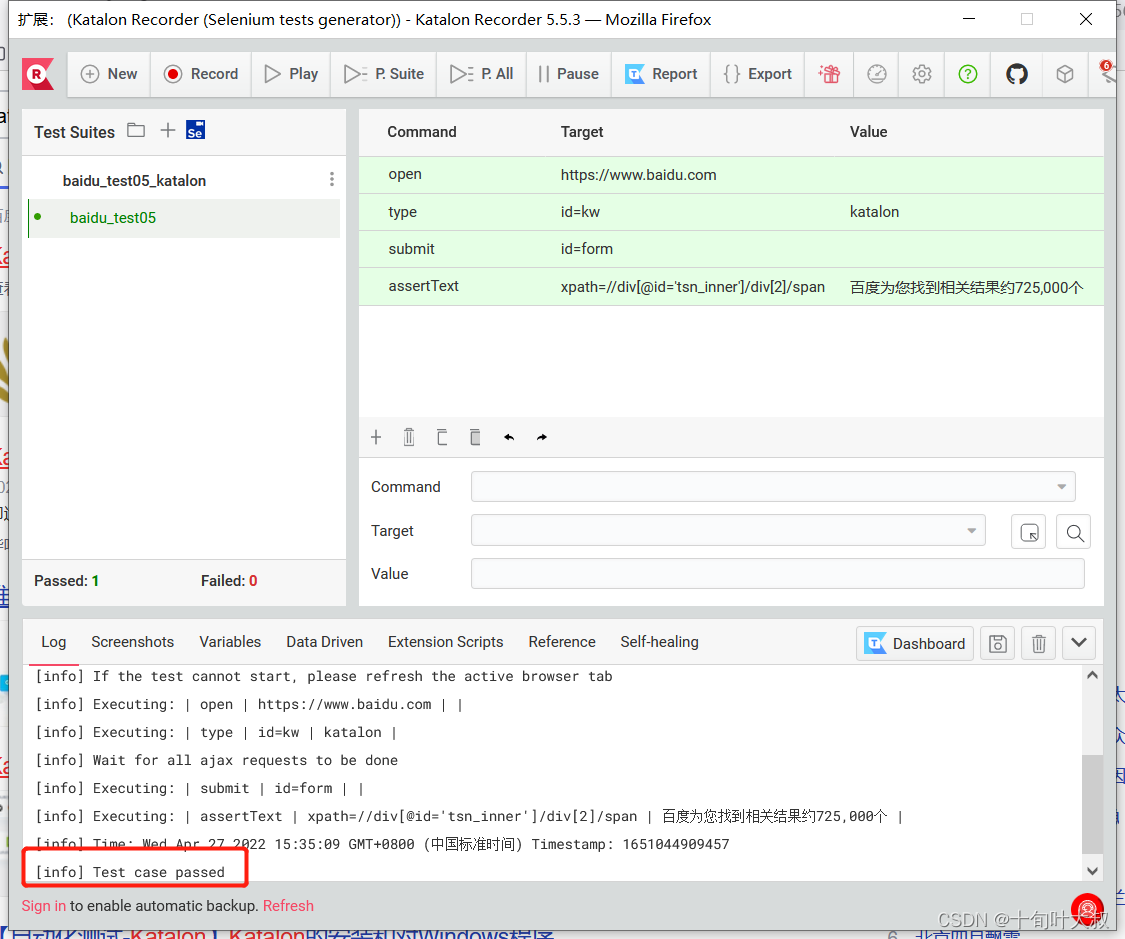The width and height of the screenshot is (1125, 939).
Task: Switch to the Screenshots tab
Action: click(133, 642)
